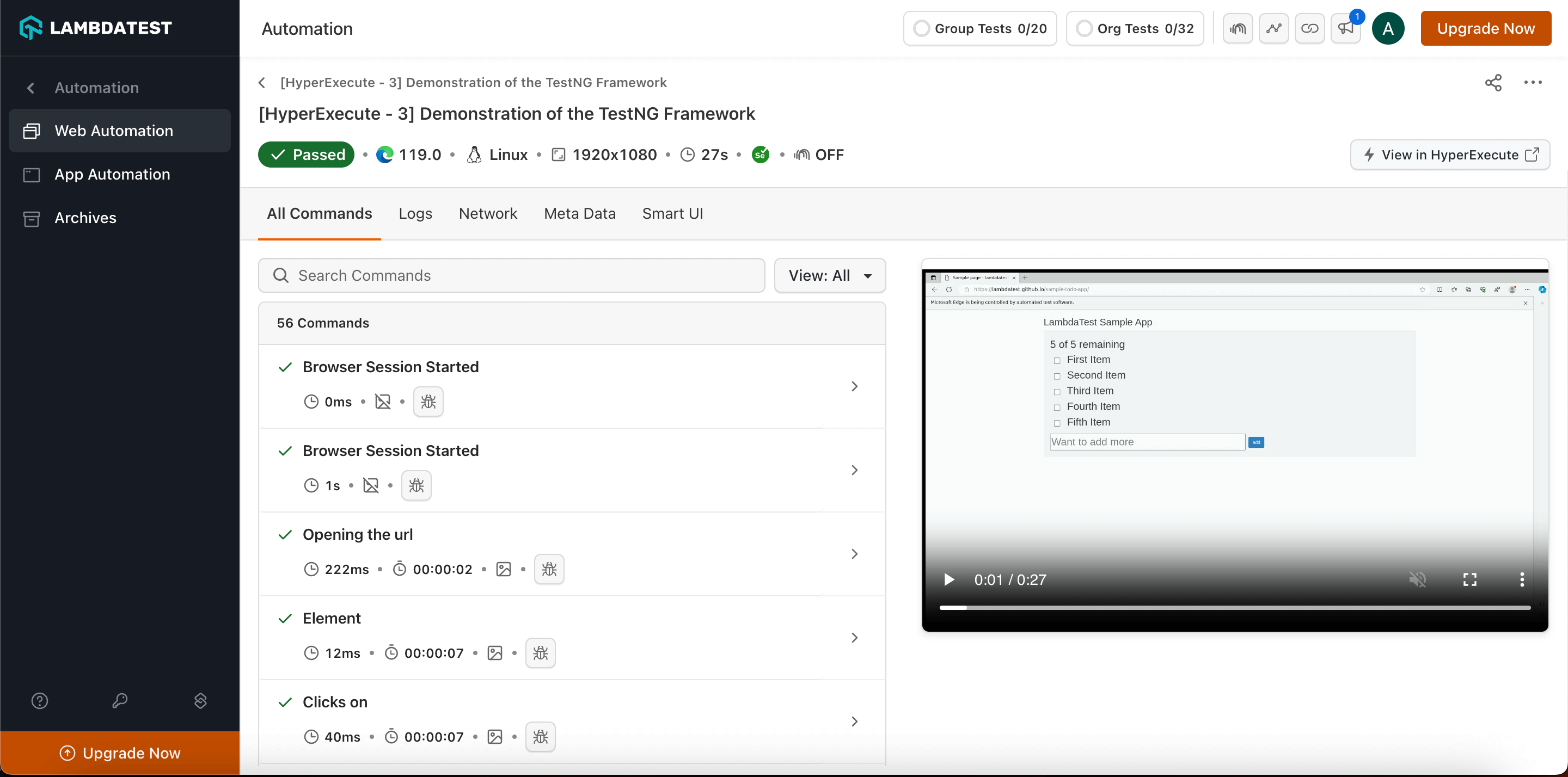Click the bug icon for 1s Browser Session

pyautogui.click(x=416, y=485)
